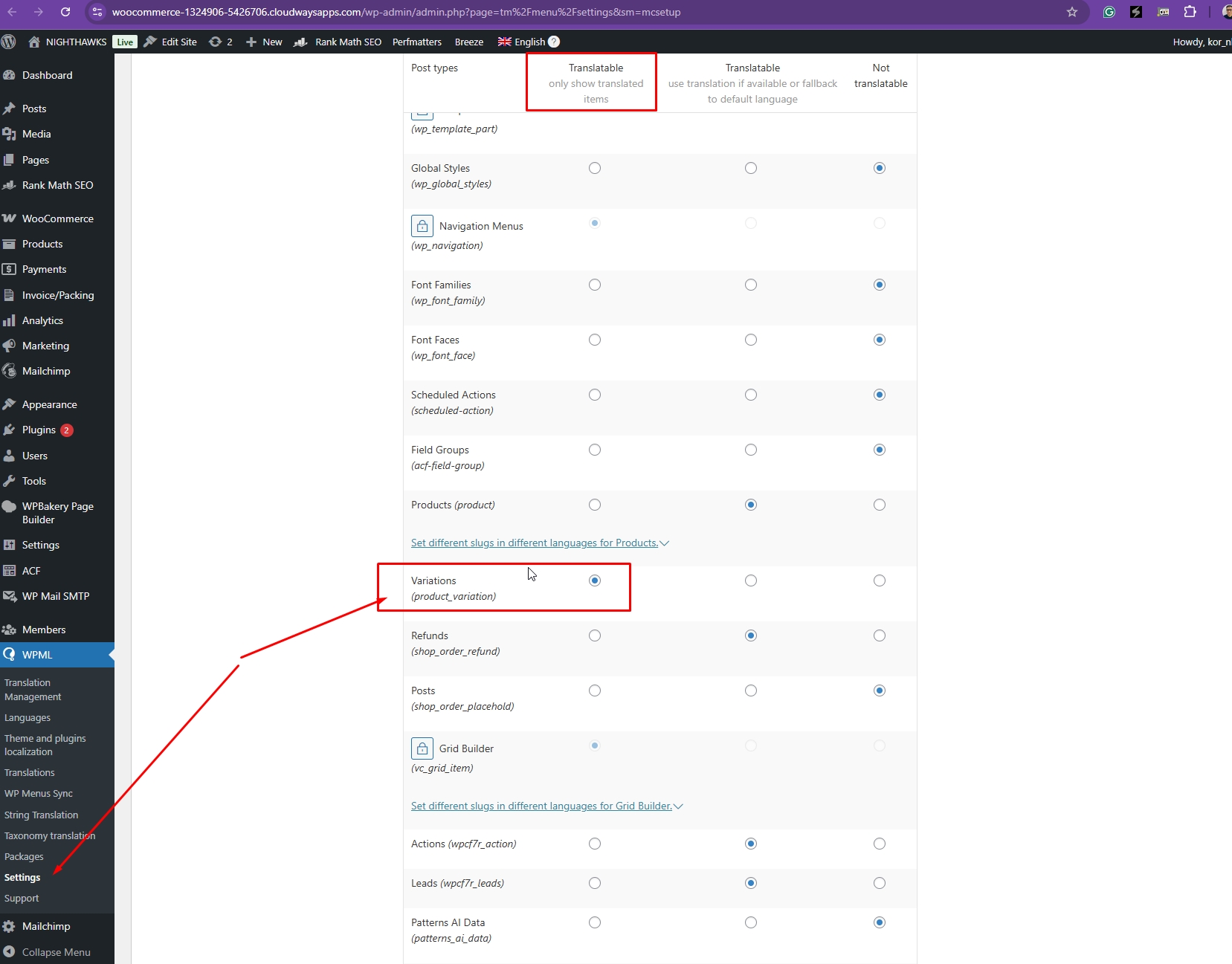Click the Members icon in sidebar
Image resolution: width=1232 pixels, height=964 pixels.
pyautogui.click(x=10, y=630)
